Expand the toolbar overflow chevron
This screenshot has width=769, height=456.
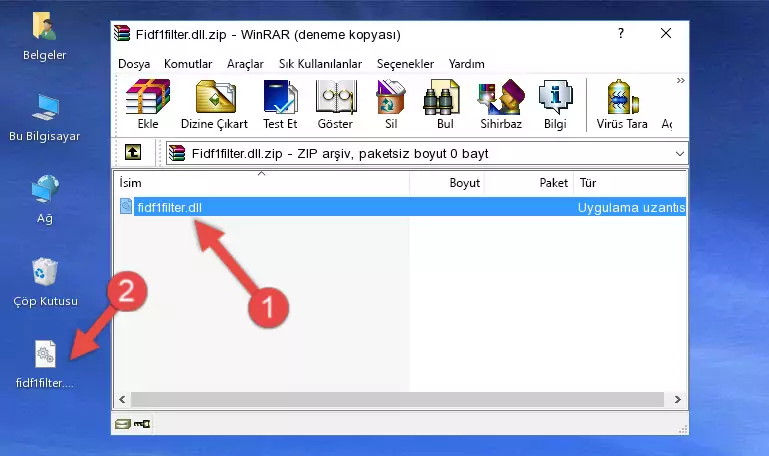point(680,80)
